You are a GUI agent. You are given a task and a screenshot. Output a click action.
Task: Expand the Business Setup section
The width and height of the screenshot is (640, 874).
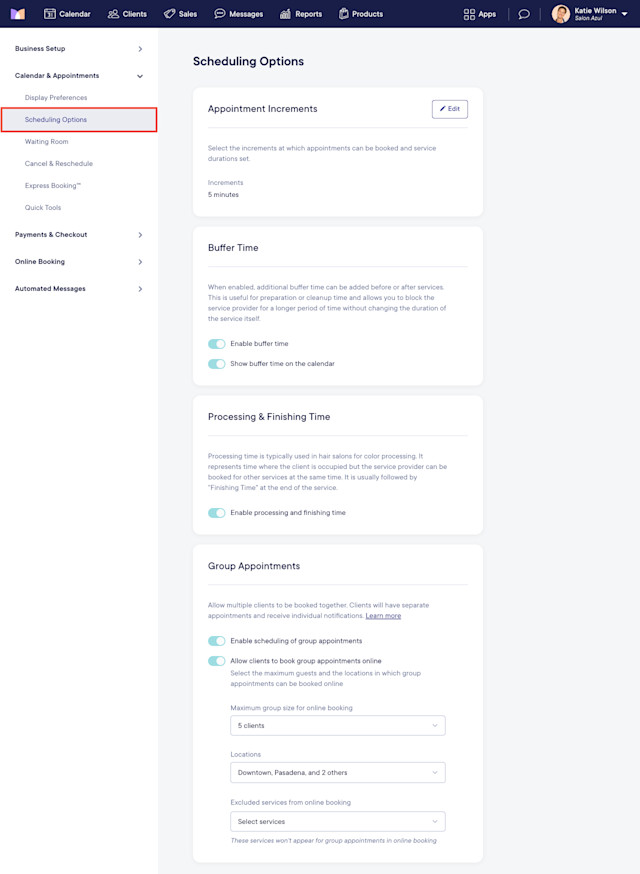click(x=79, y=48)
